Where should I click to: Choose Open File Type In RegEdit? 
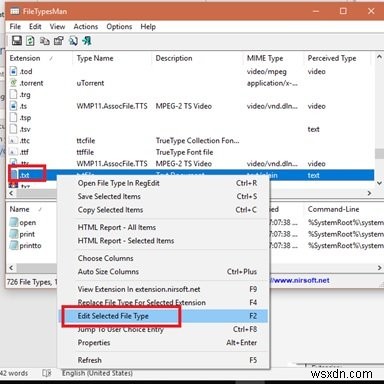163,183
